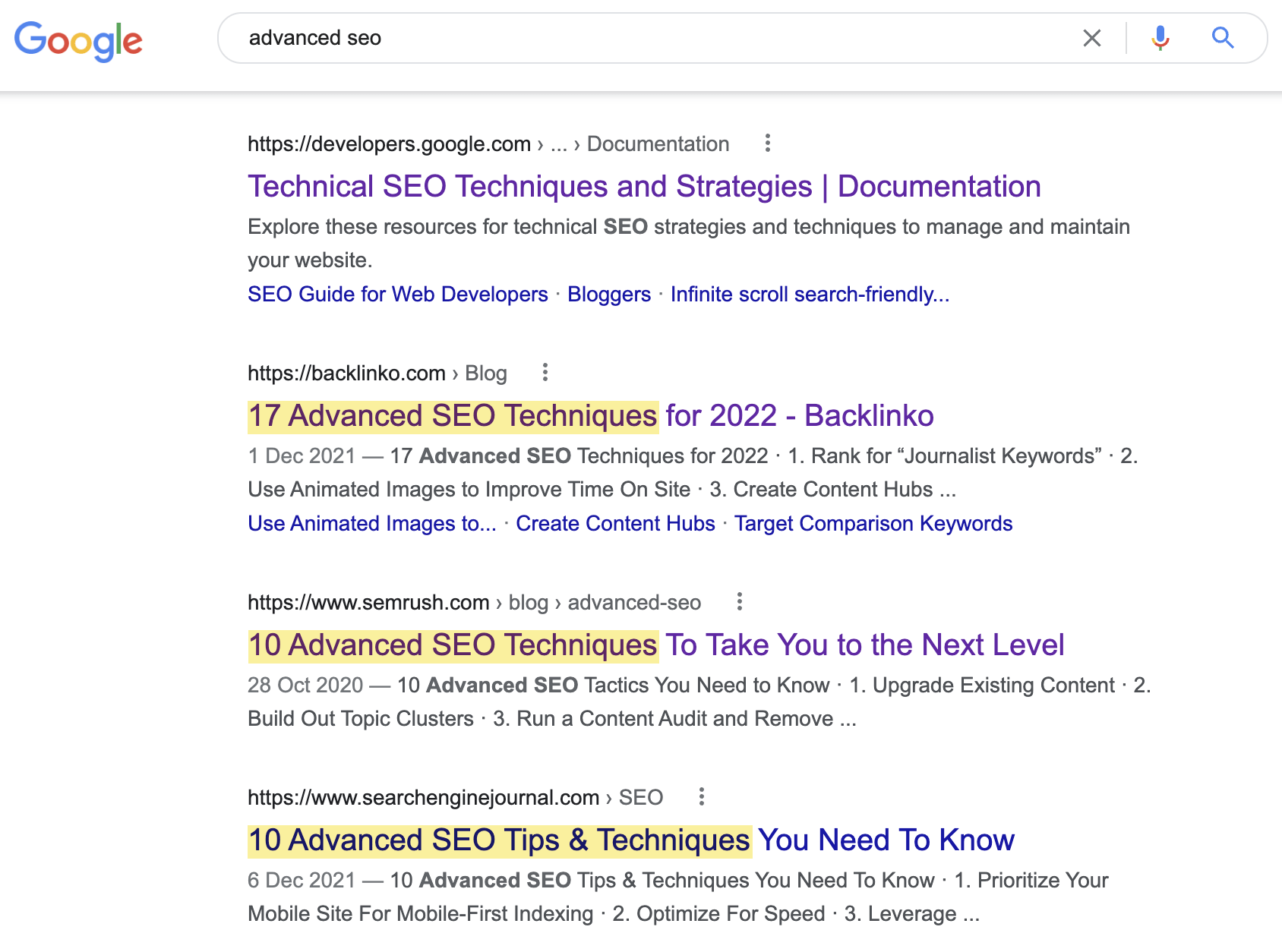Open the three-dot menu for the developers.google.com result
1282x952 pixels.
(767, 143)
